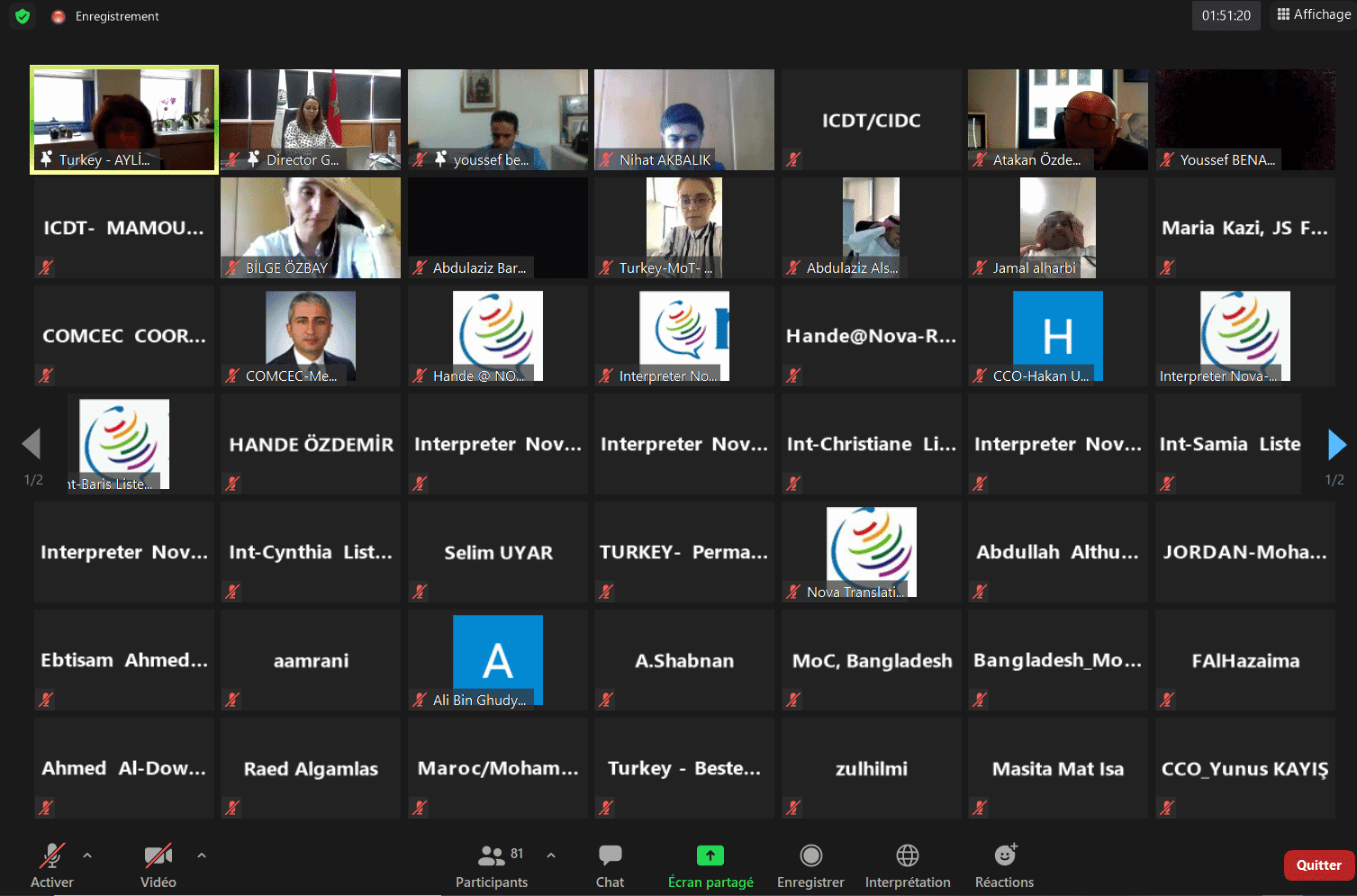Open the Interprétation globe icon
1357x896 pixels.
pyautogui.click(x=907, y=855)
